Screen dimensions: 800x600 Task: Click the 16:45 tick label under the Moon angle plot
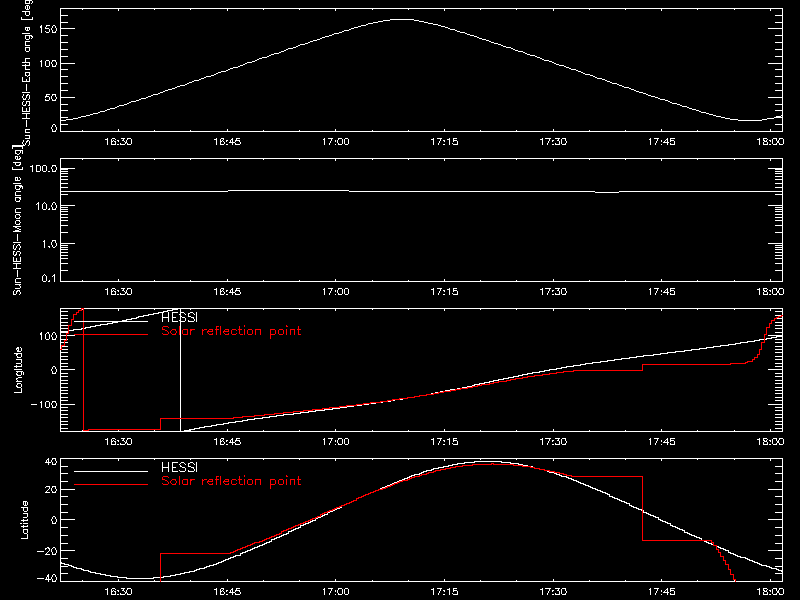click(227, 292)
